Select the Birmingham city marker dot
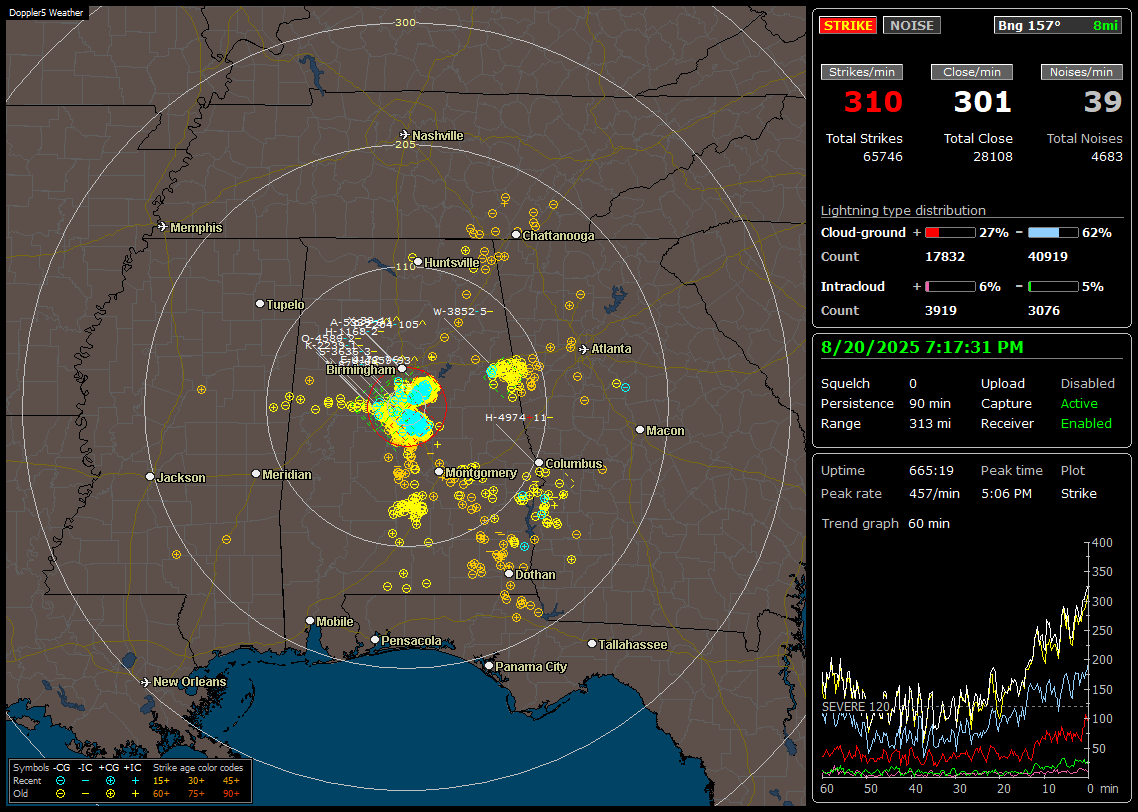The height and width of the screenshot is (812, 1138). (402, 369)
